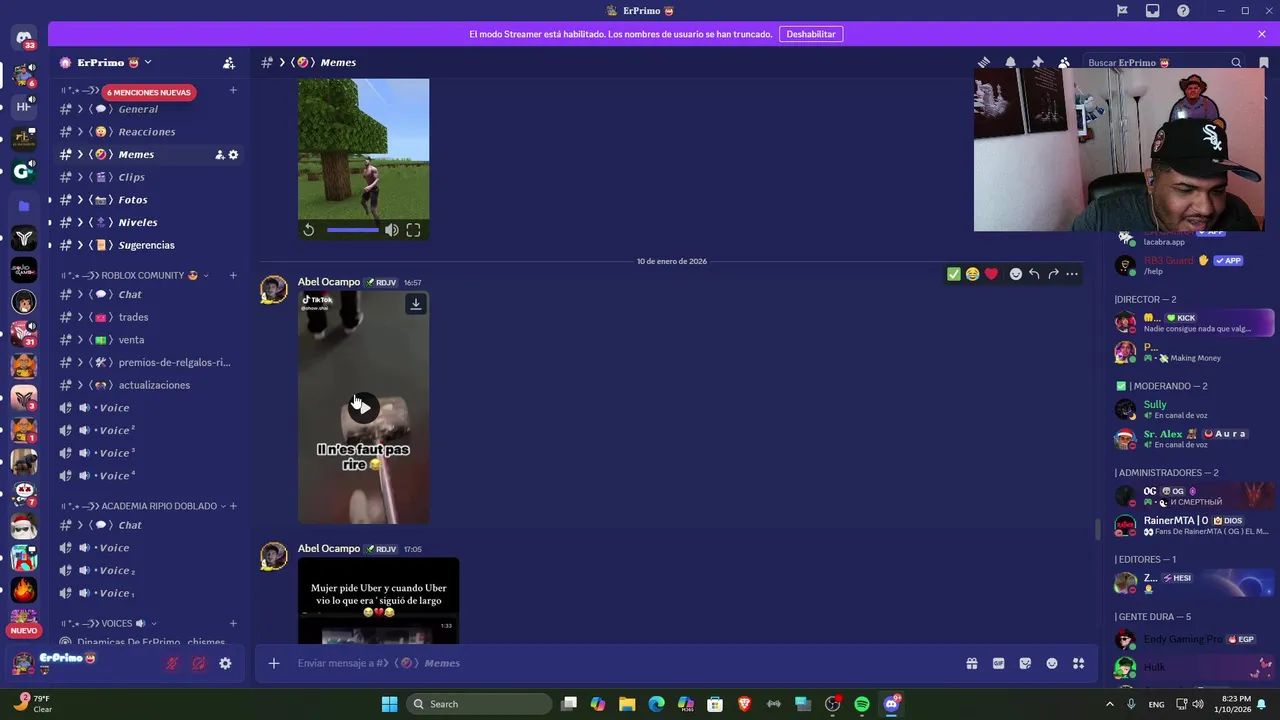Image resolution: width=1280 pixels, height=720 pixels.
Task: Expand the Minecraft video to fullscreen
Action: (413, 230)
